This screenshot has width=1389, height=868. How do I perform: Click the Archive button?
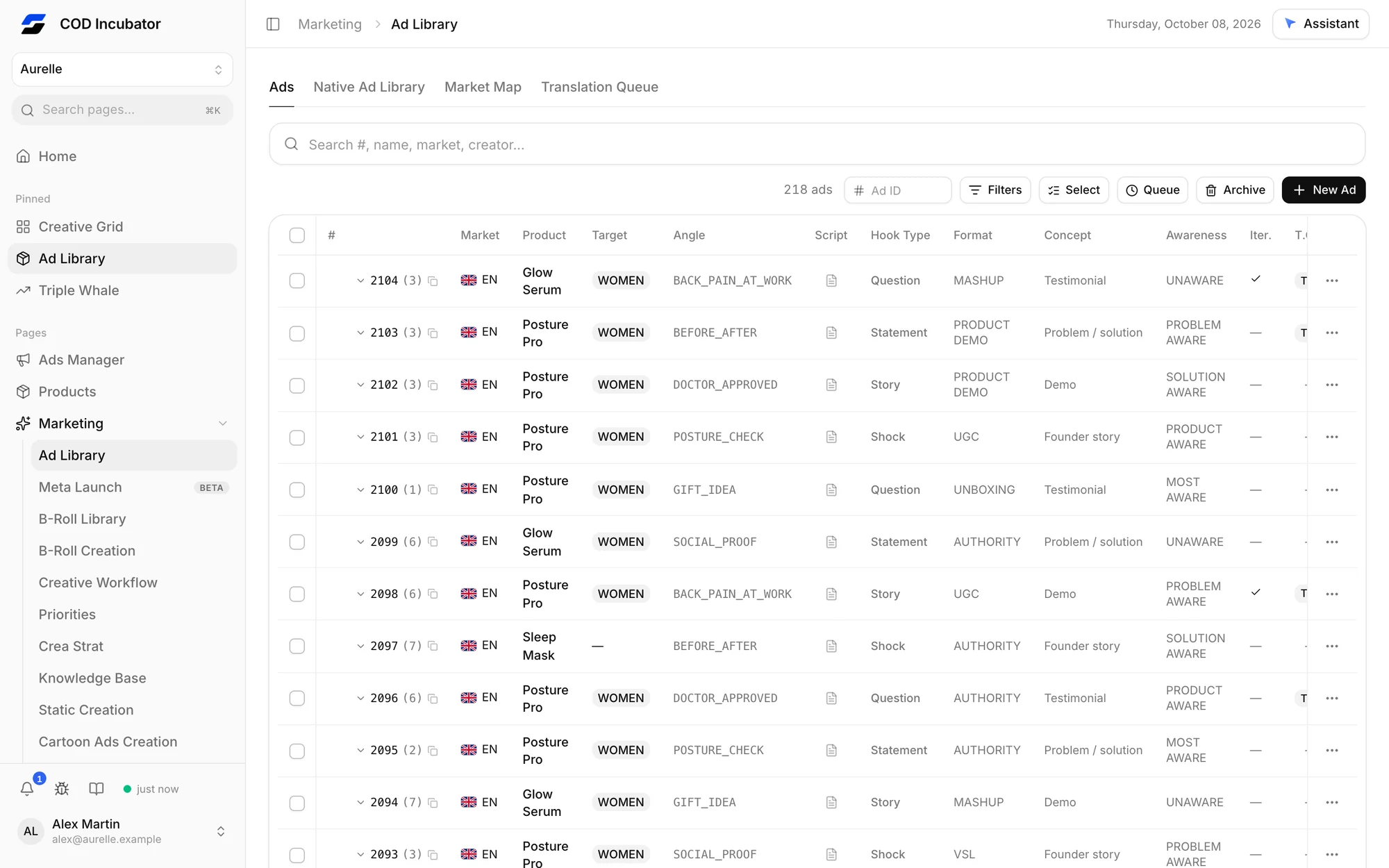coord(1234,190)
